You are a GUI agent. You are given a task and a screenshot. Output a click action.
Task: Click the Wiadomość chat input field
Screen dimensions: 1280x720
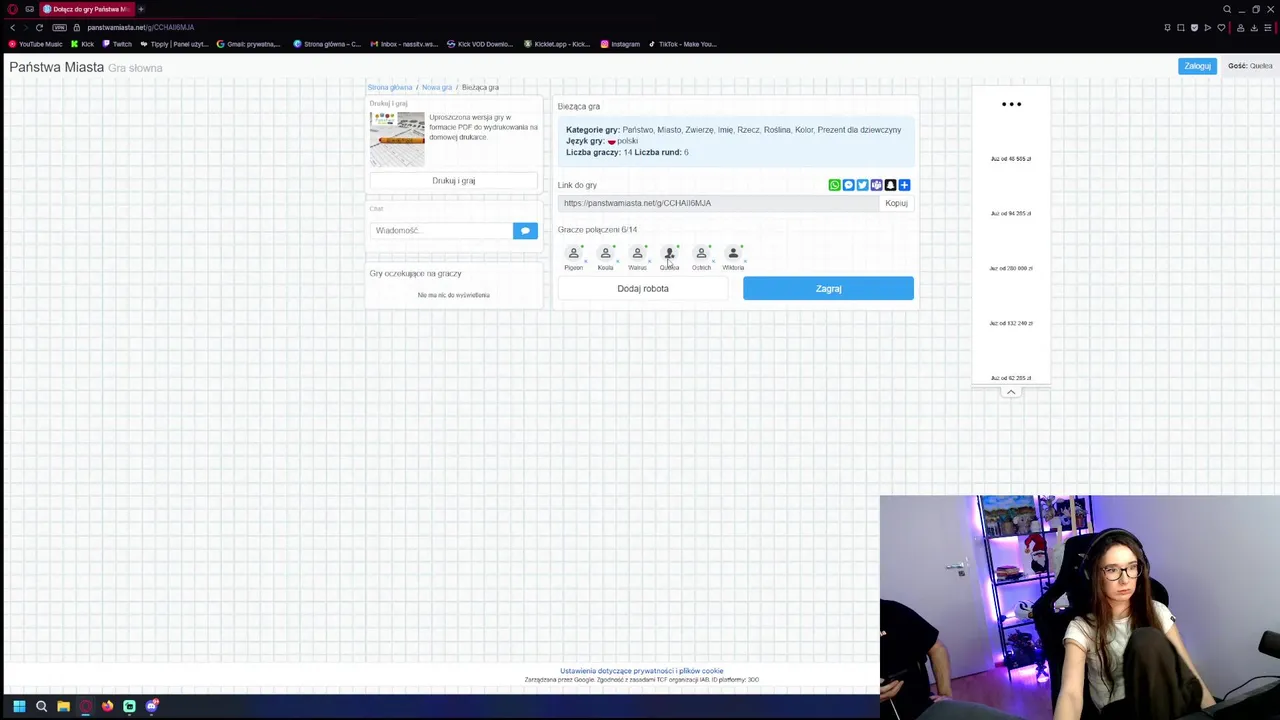pos(441,231)
